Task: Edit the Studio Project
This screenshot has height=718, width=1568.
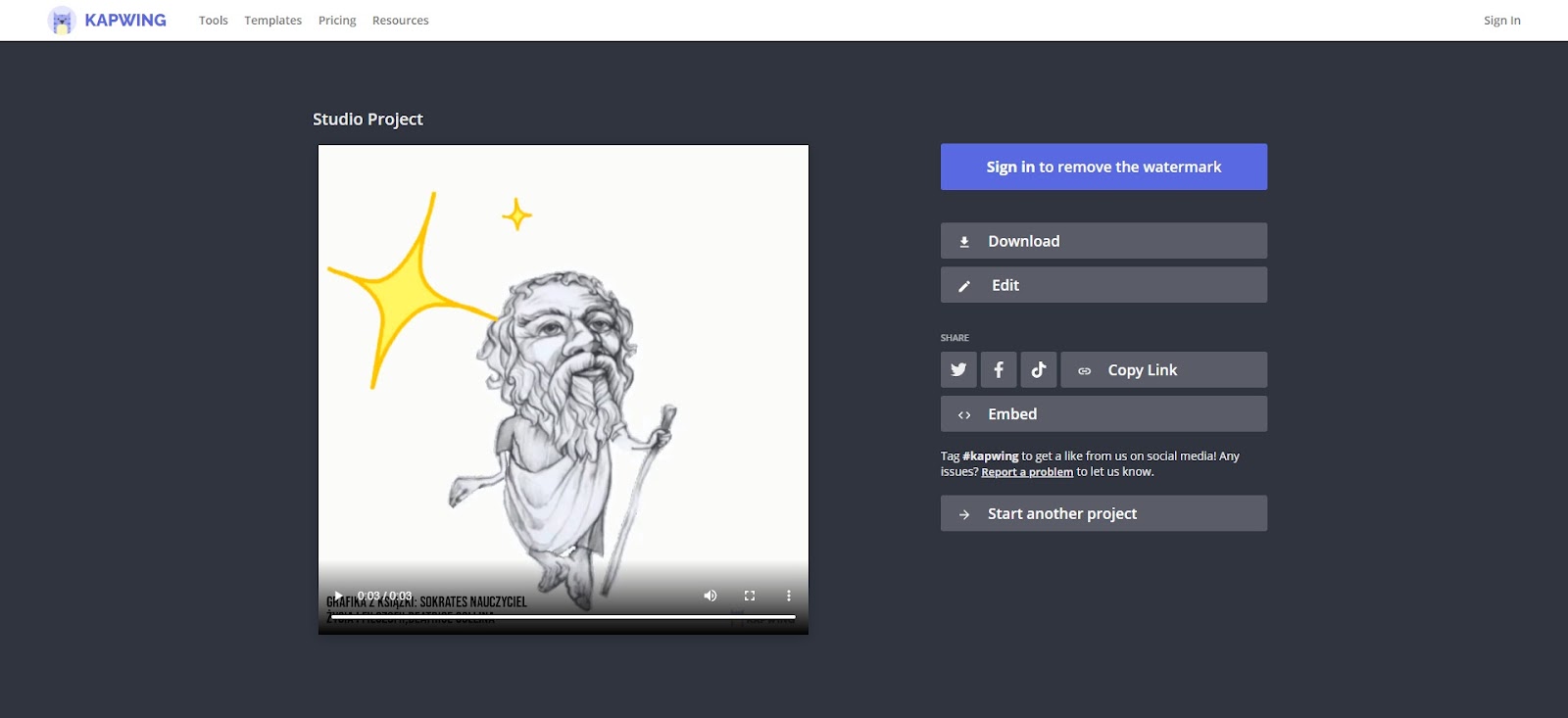Action: [x=1103, y=285]
